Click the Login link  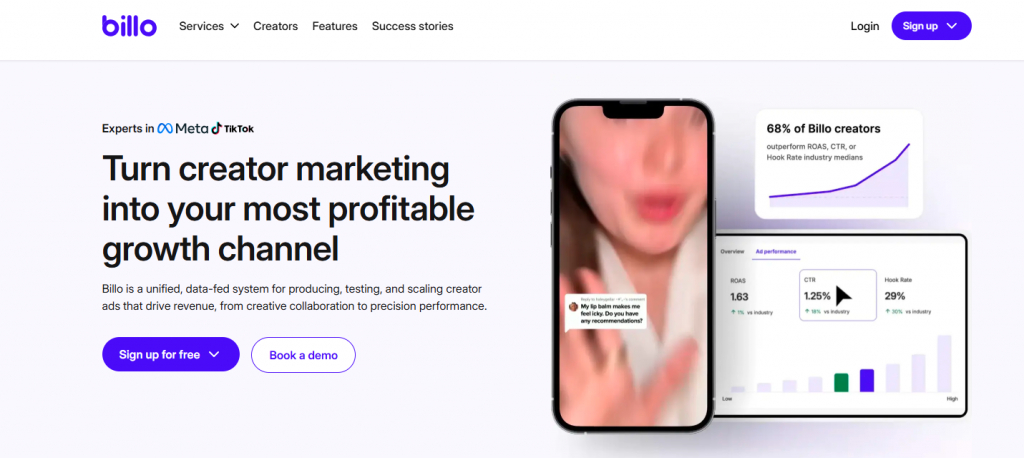pos(865,26)
